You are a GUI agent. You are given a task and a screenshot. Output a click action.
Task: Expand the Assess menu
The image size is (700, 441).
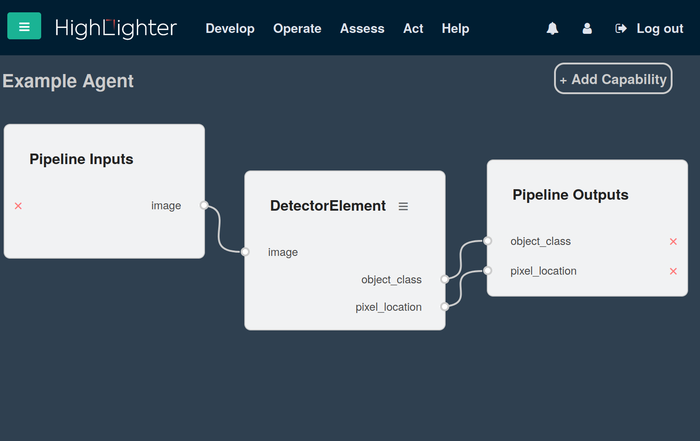coord(362,29)
